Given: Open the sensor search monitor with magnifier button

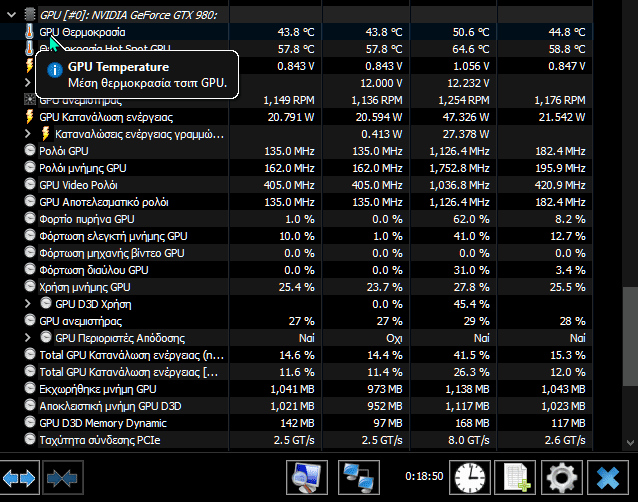Looking at the screenshot, I should pyautogui.click(x=307, y=478).
